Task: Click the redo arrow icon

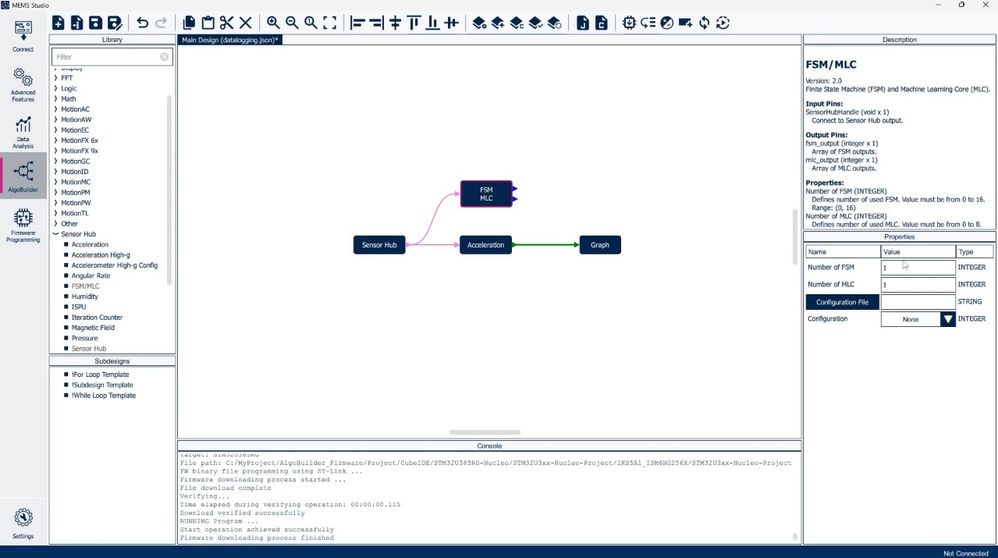Action: tap(162, 23)
